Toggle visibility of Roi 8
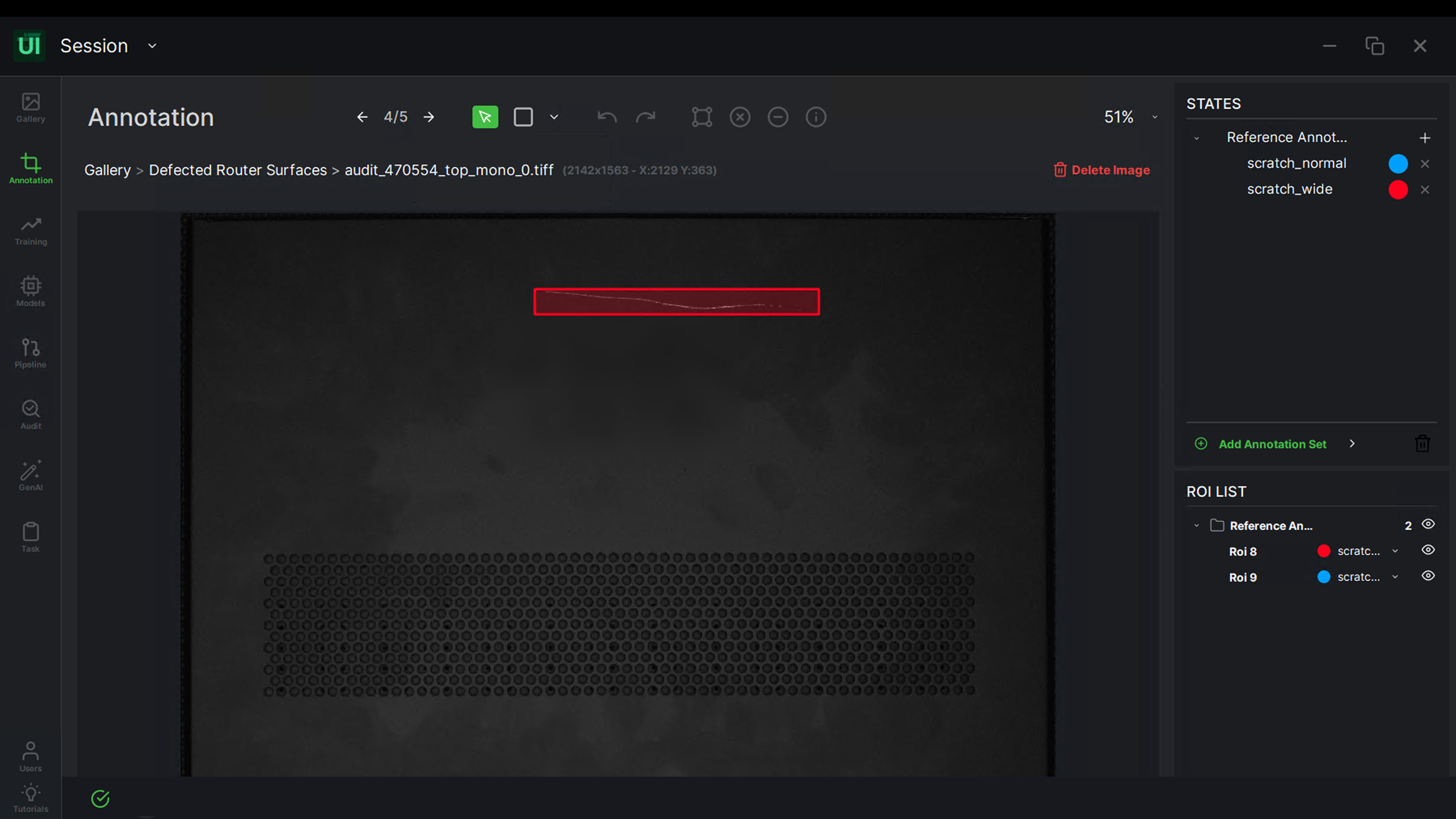Viewport: 1456px width, 819px height. 1428,550
